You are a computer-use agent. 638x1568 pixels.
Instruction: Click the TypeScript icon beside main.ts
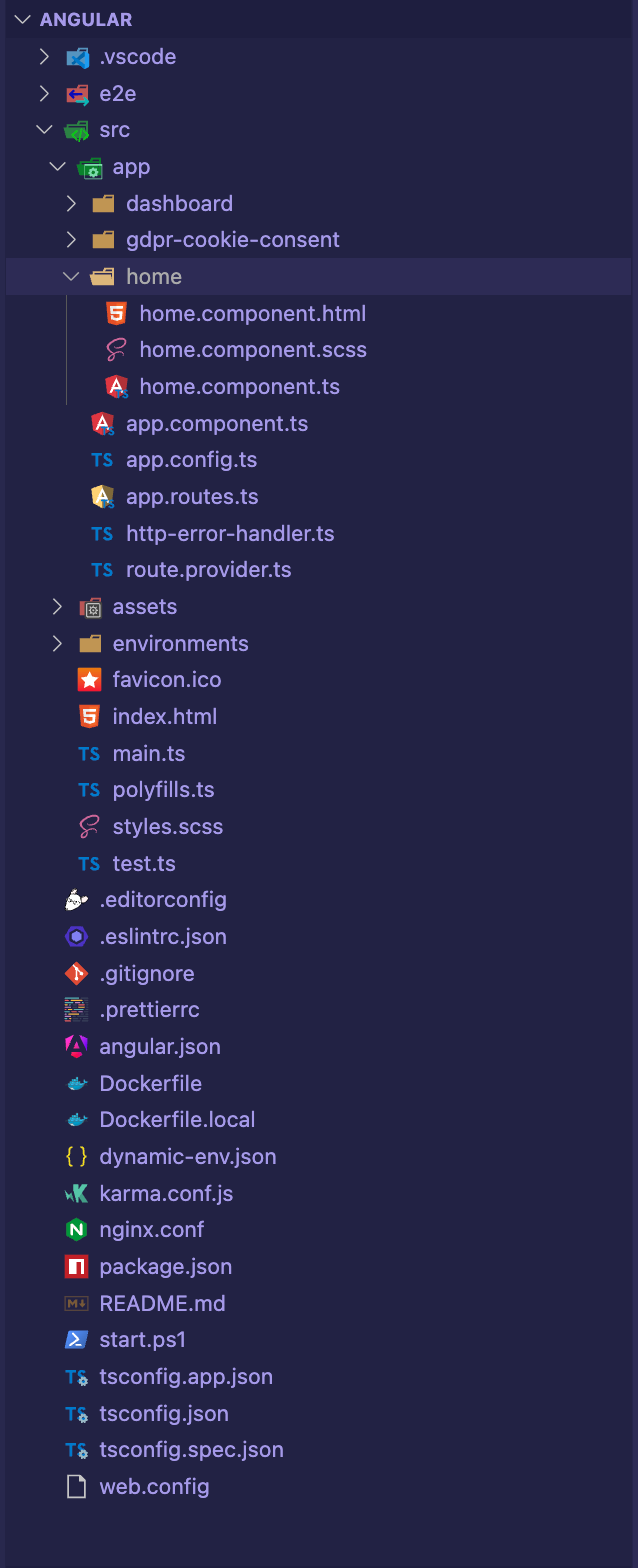pyautogui.click(x=89, y=753)
